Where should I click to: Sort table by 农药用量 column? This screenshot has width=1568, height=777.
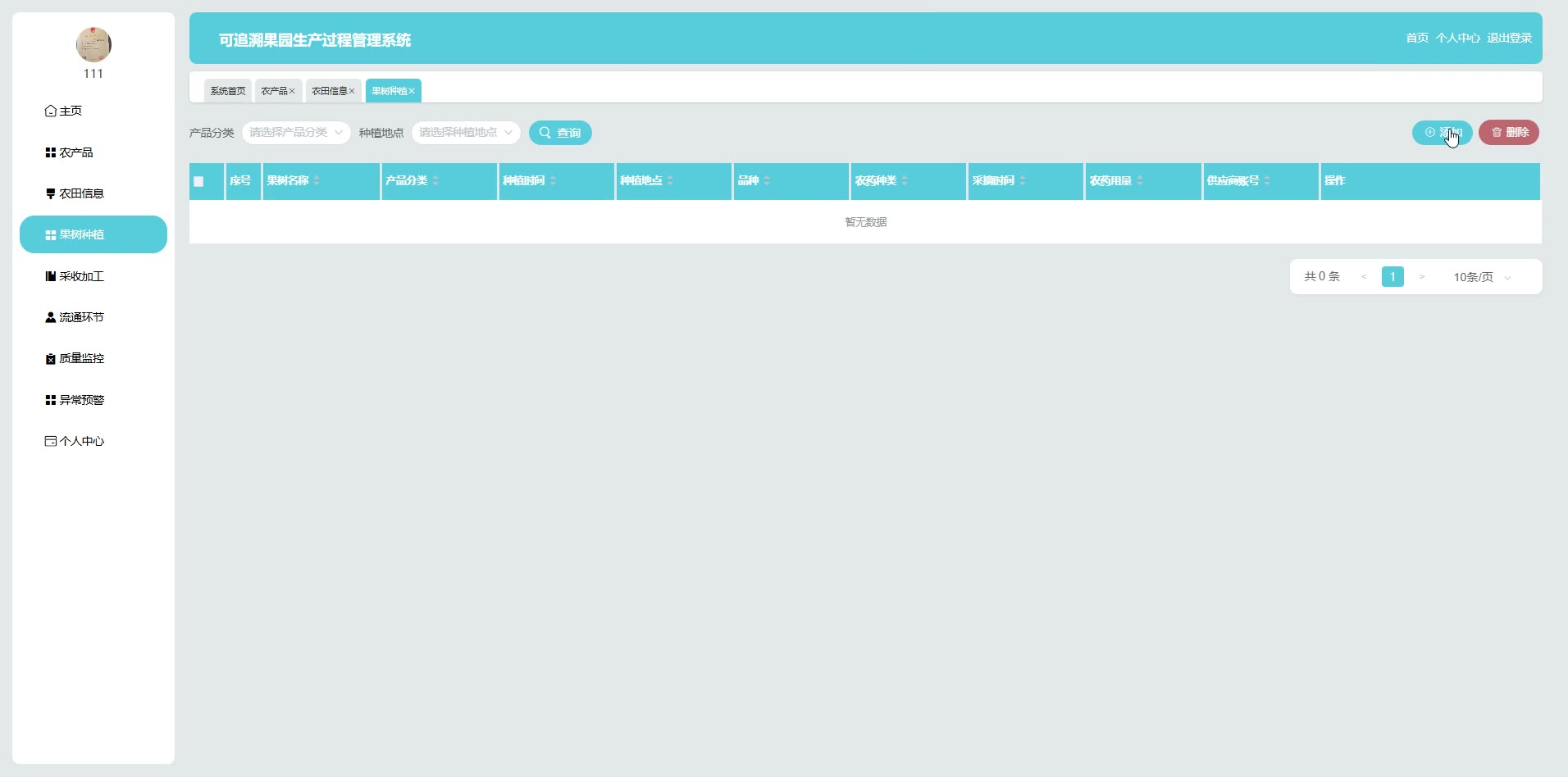(x=1140, y=180)
